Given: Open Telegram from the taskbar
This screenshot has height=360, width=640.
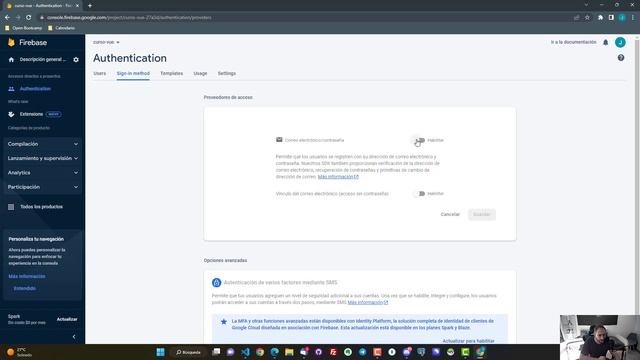Looking at the screenshot, I should click(362, 352).
